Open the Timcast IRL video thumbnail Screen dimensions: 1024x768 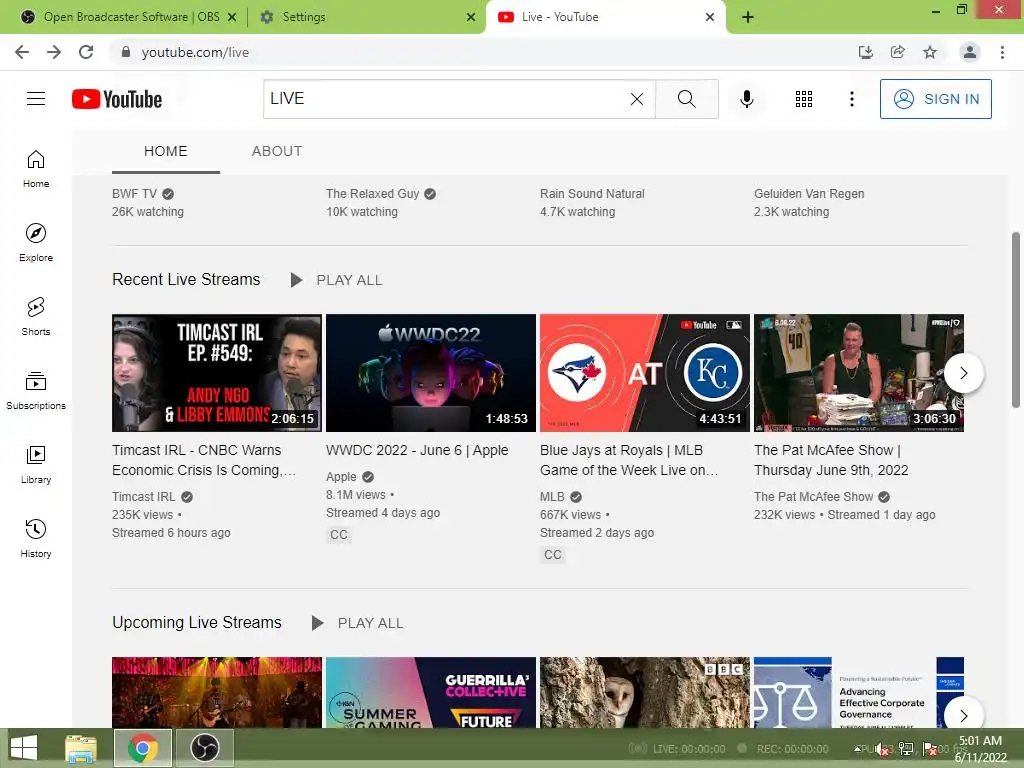[217, 373]
